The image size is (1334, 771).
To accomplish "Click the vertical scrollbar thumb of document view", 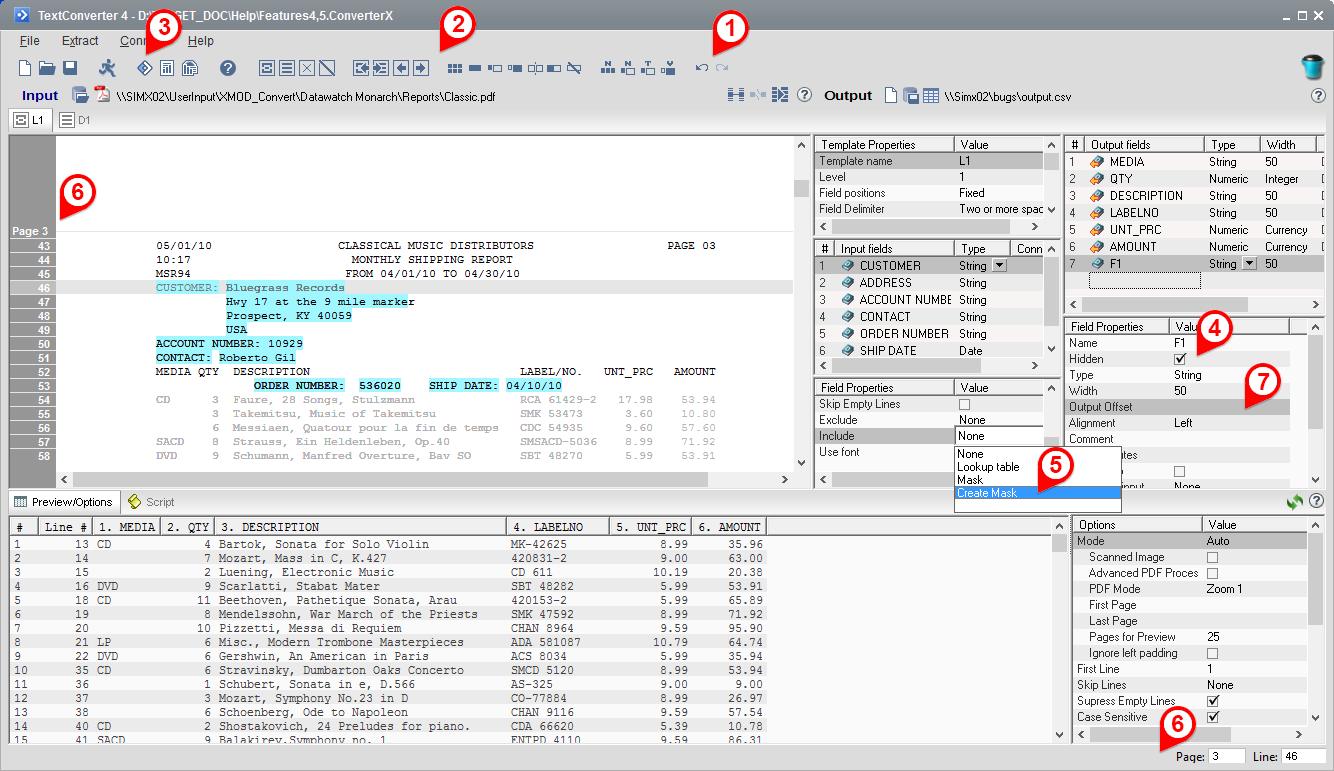I will tap(801, 189).
